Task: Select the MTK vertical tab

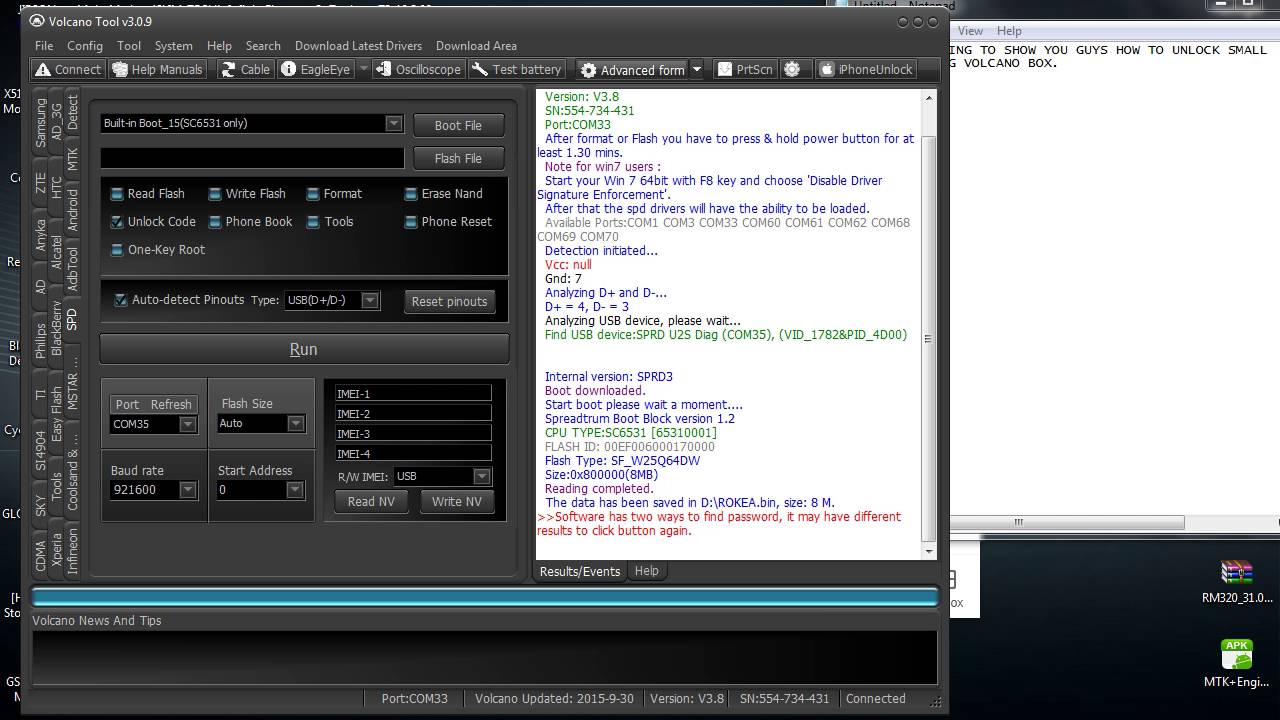Action: [72, 160]
